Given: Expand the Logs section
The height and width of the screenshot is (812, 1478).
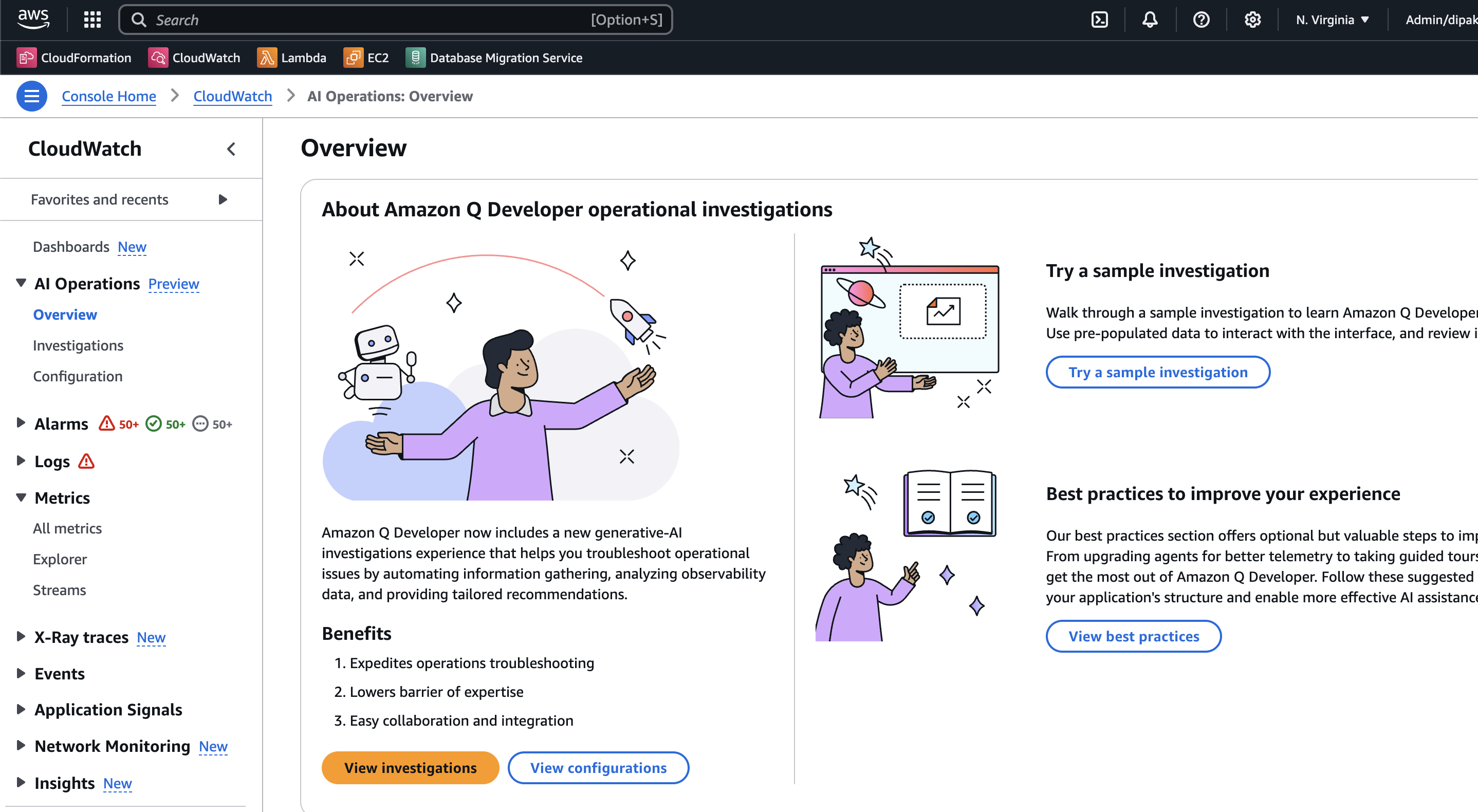Looking at the screenshot, I should click(x=21, y=461).
